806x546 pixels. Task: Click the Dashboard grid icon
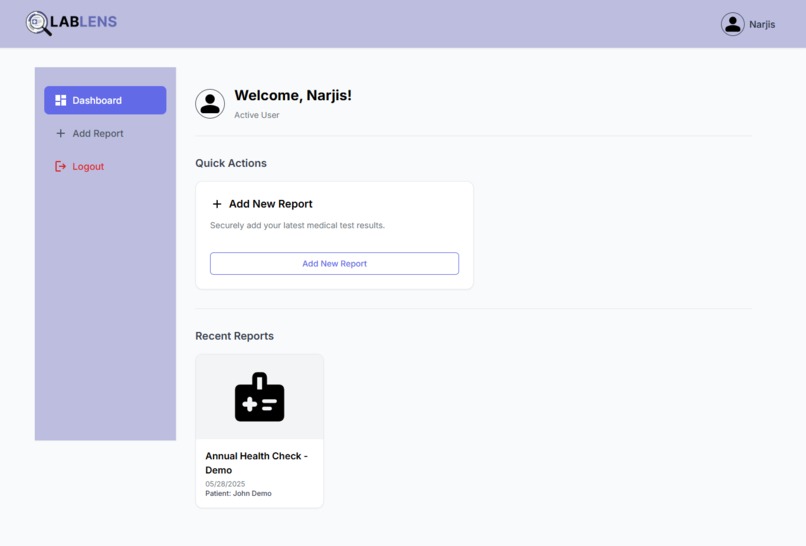(61, 100)
